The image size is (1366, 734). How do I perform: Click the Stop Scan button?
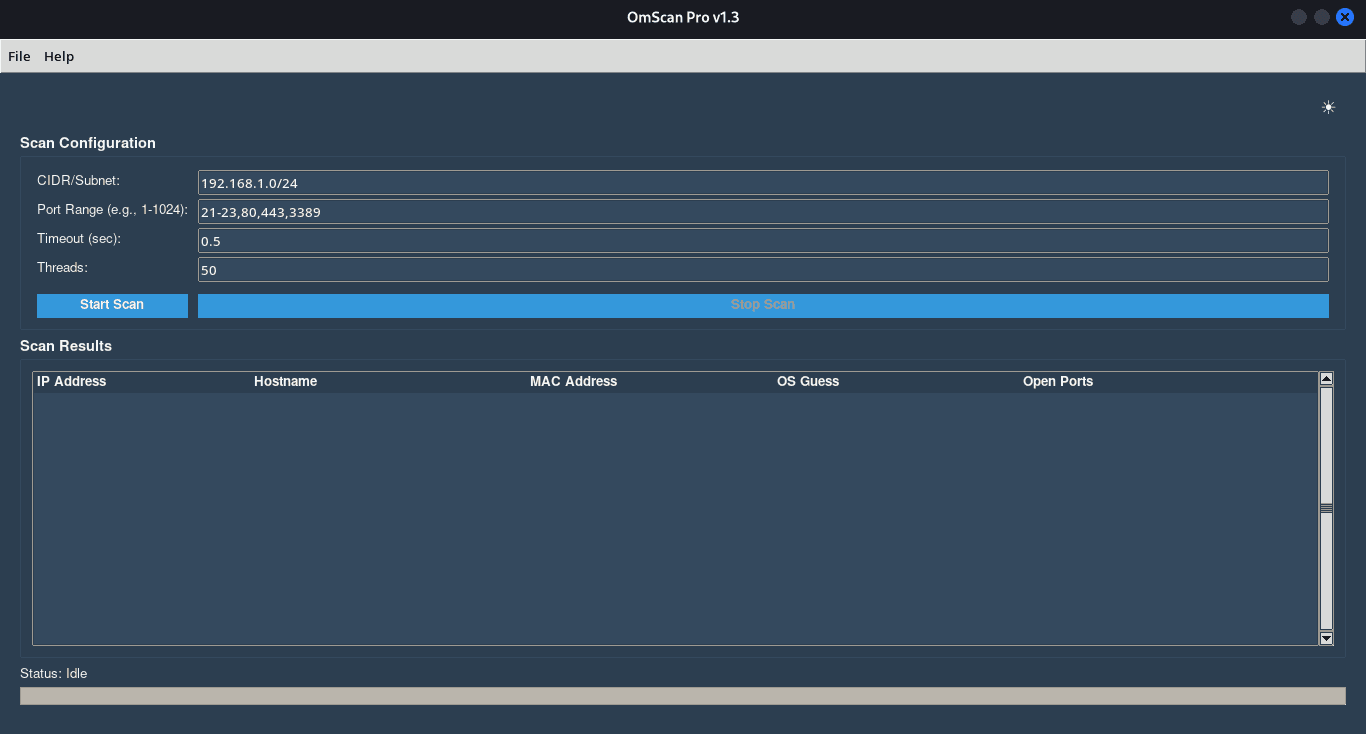coord(763,305)
